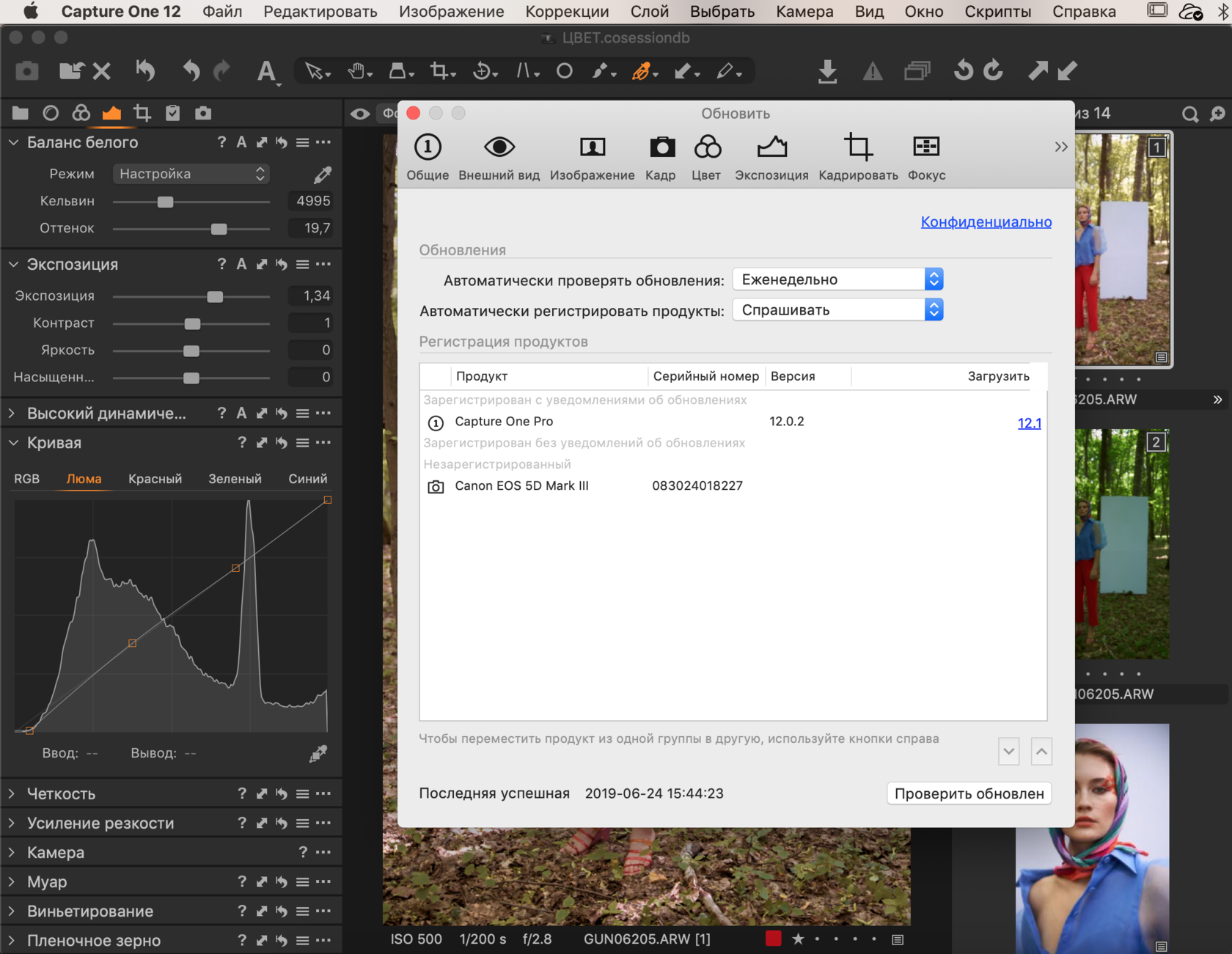Open the metadata clipboard tool tab
The width and height of the screenshot is (1232, 954).
coord(172,113)
